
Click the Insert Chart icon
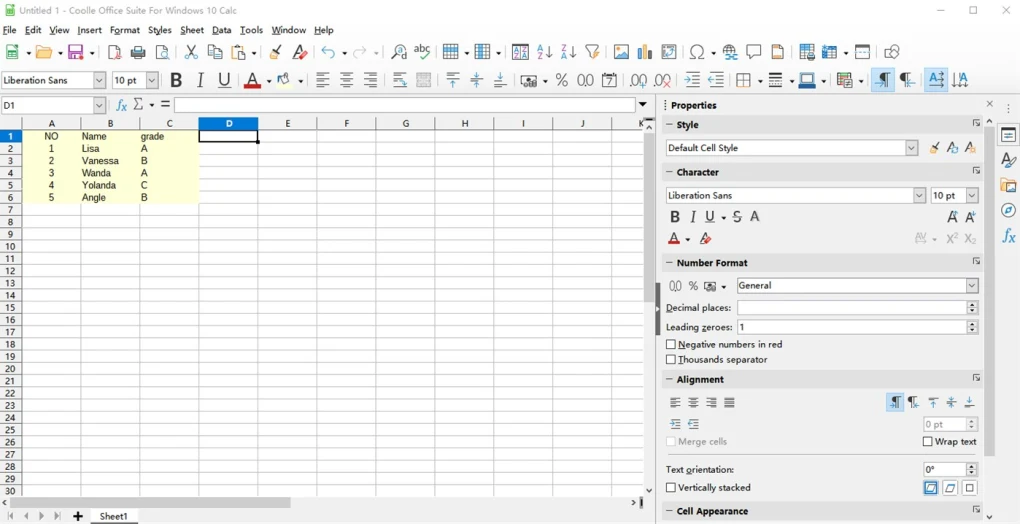pyautogui.click(x=645, y=52)
